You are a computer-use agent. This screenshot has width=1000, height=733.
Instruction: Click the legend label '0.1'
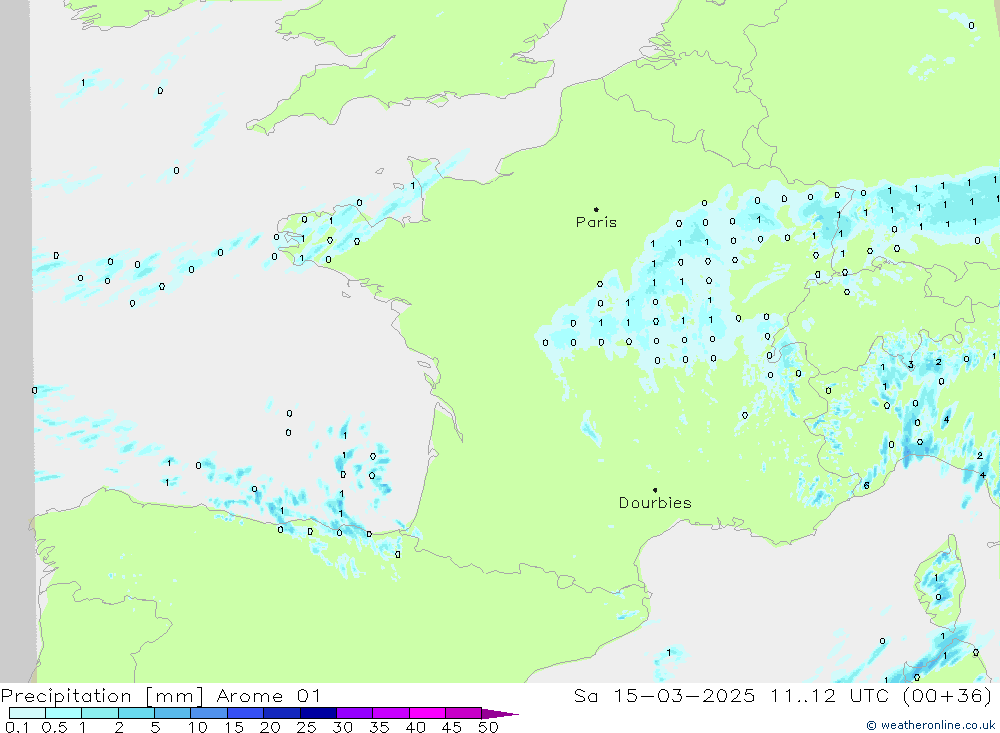[17, 727]
